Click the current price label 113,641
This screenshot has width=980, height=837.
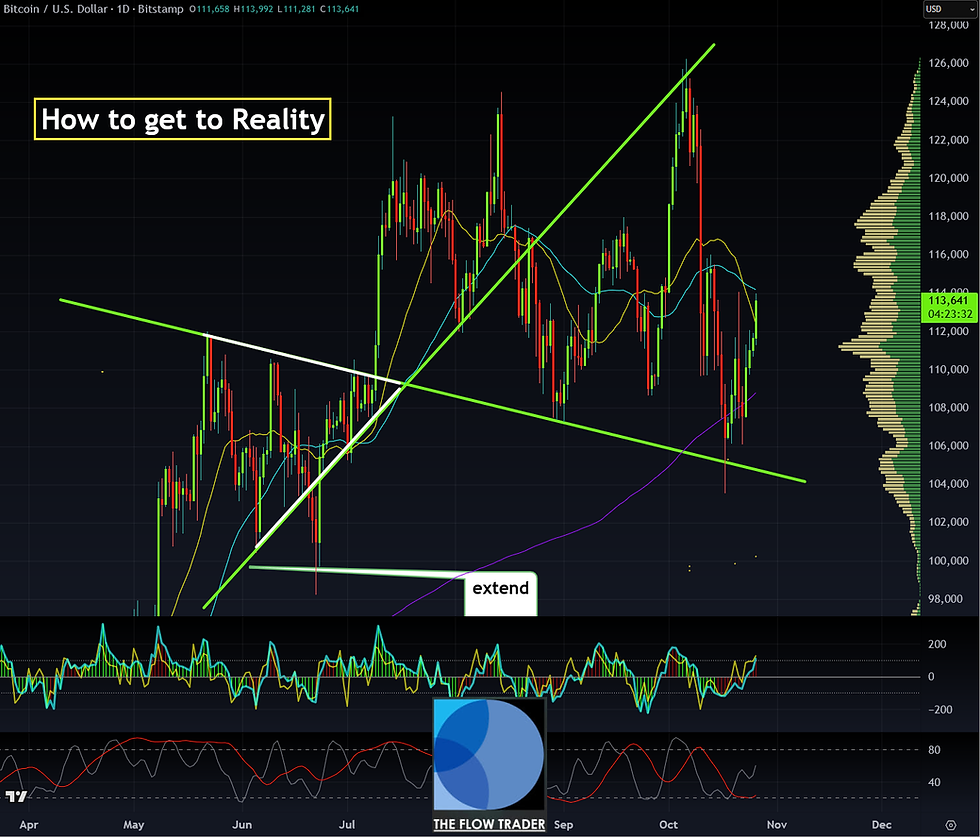(948, 301)
